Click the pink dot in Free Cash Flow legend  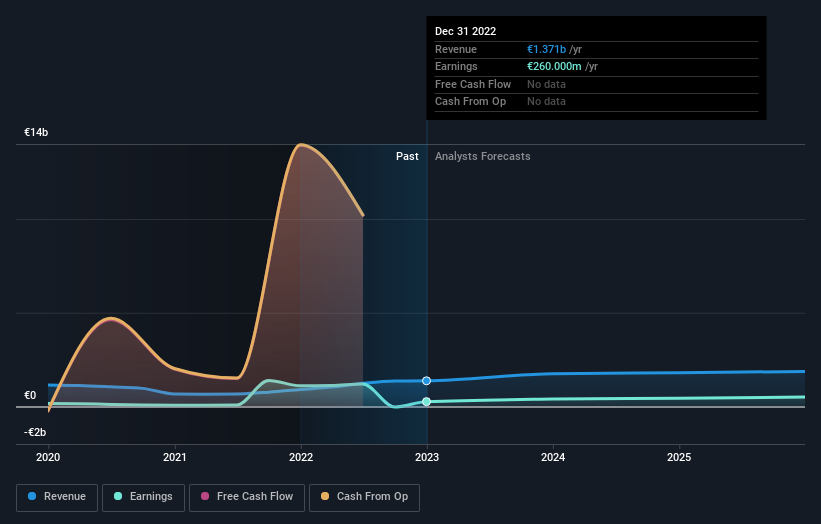click(205, 496)
